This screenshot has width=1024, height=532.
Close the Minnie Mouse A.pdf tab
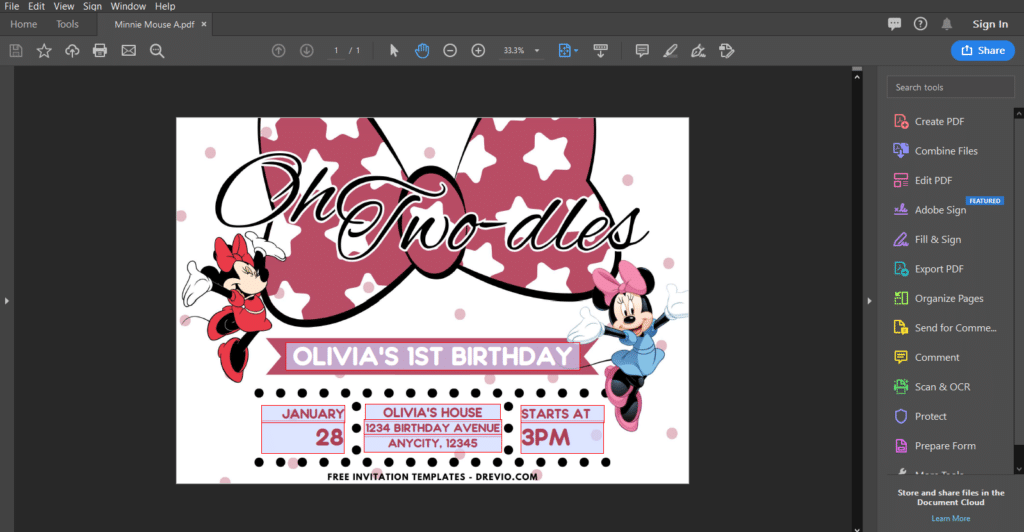(204, 24)
